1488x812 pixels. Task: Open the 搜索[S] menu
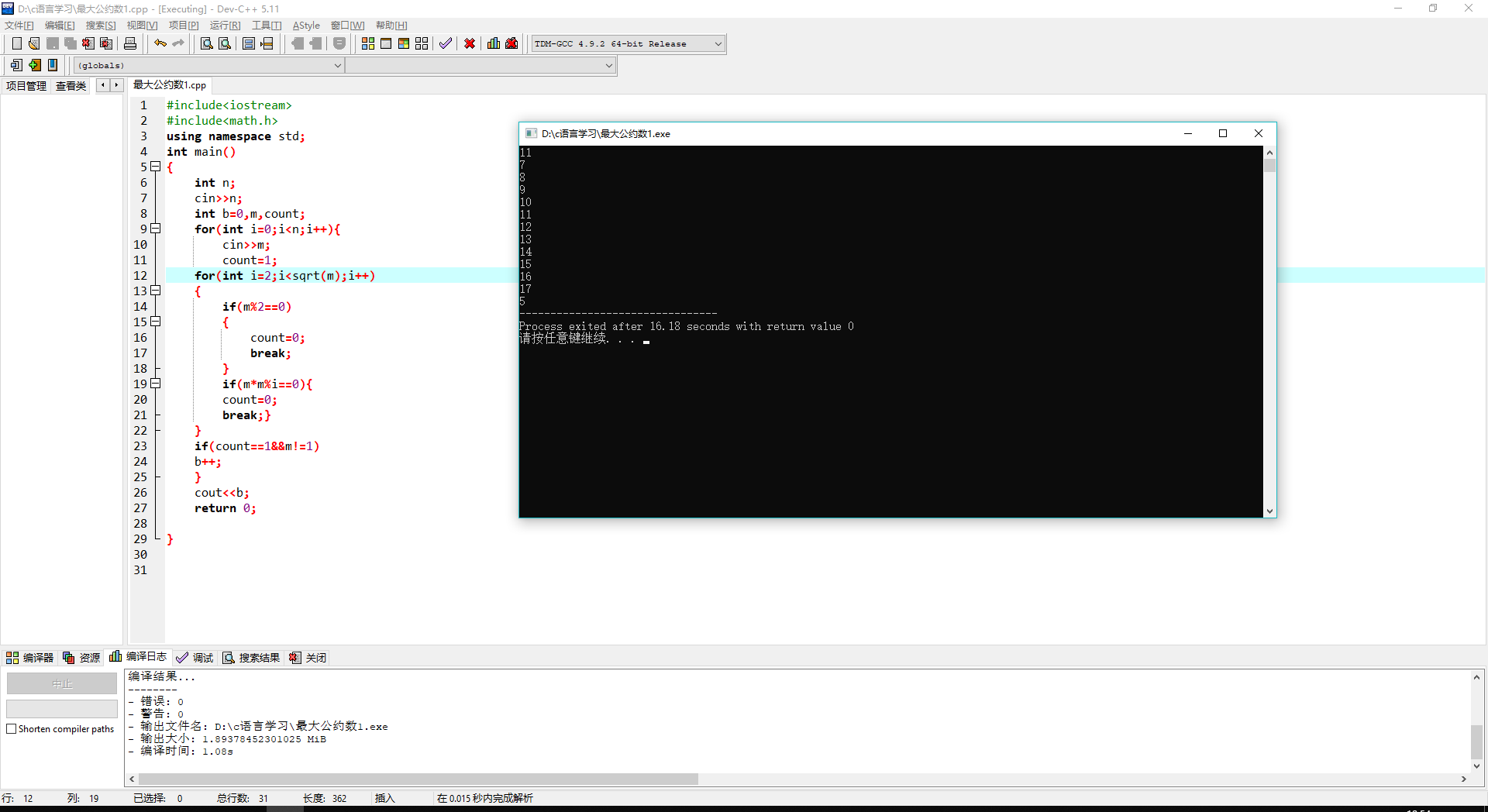point(101,26)
